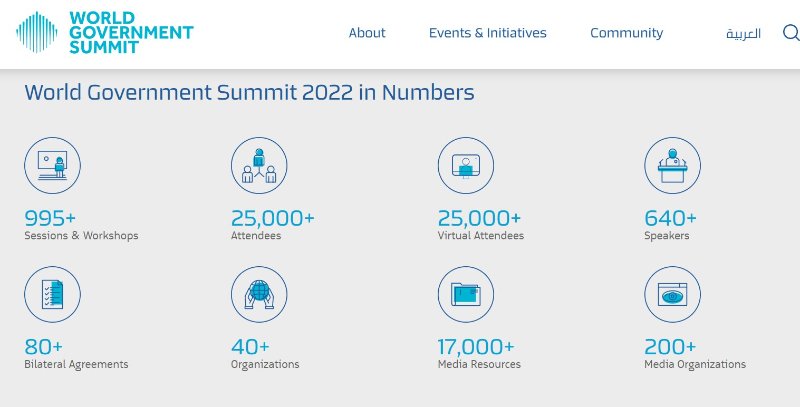Open the Events & Initiatives menu

tap(487, 33)
